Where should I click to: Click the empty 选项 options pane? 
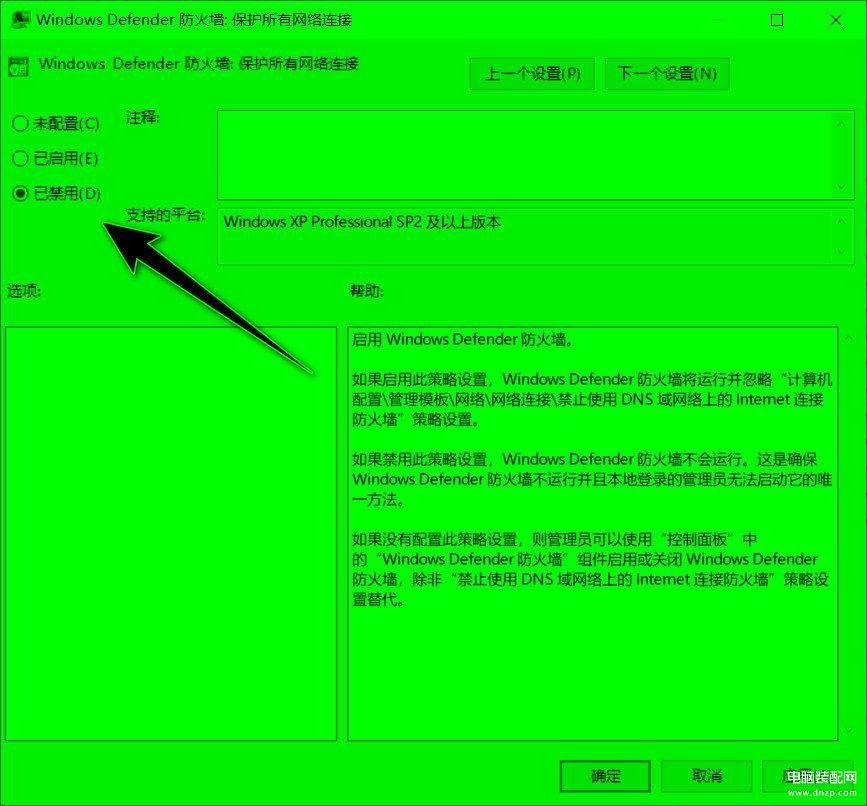pos(171,533)
